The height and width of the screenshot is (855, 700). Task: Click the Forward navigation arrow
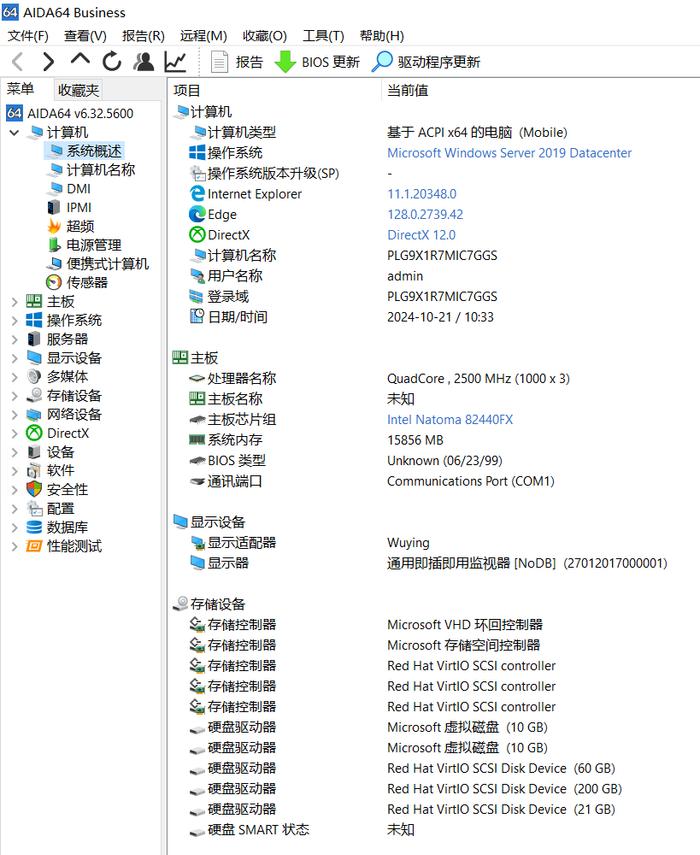[x=48, y=62]
